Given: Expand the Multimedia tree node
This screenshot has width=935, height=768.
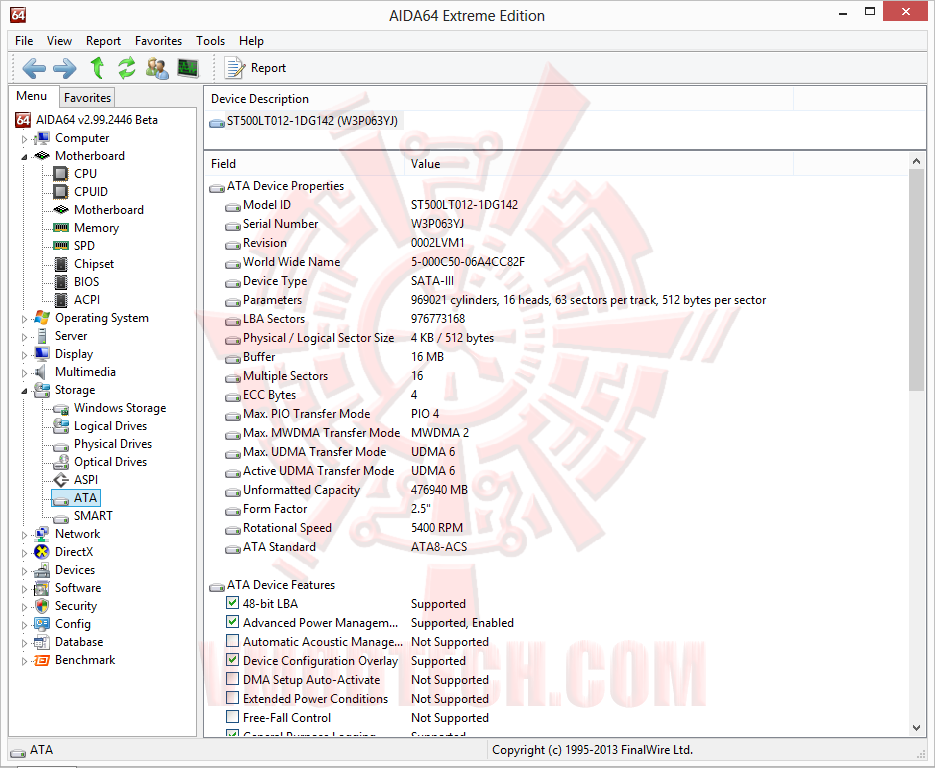Looking at the screenshot, I should point(24,373).
